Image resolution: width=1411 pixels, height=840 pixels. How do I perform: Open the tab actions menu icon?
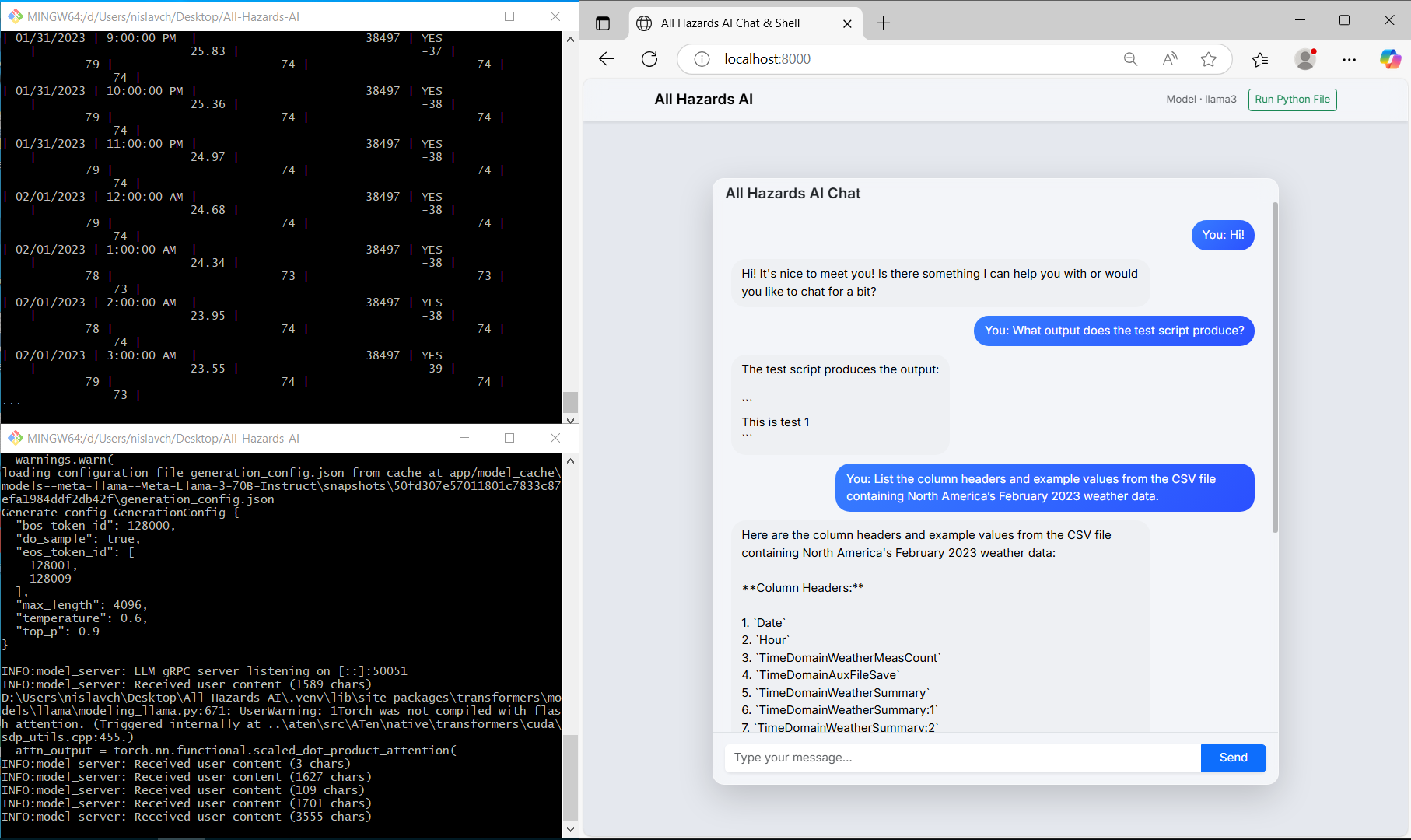pos(603,23)
